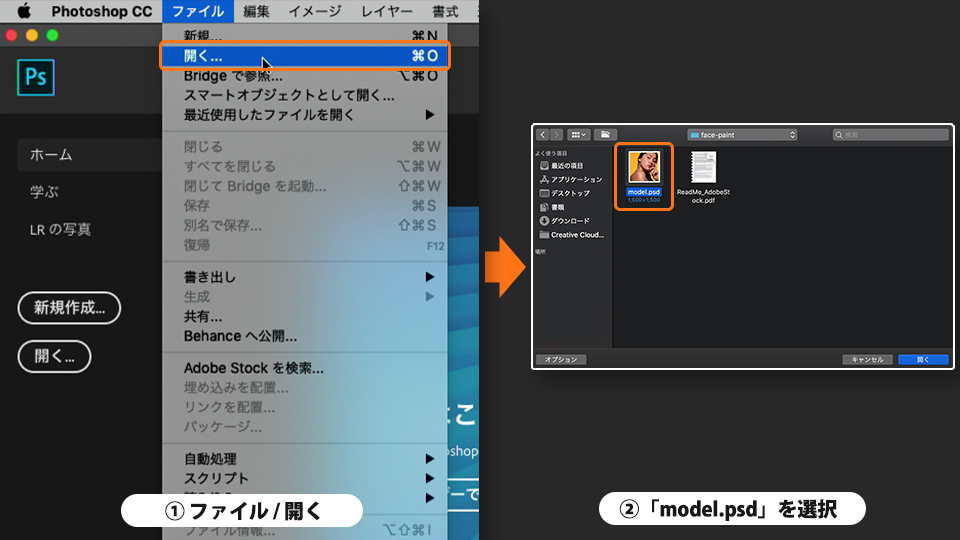Choose 共有… from the File menu
The image size is (960, 540).
[305, 317]
